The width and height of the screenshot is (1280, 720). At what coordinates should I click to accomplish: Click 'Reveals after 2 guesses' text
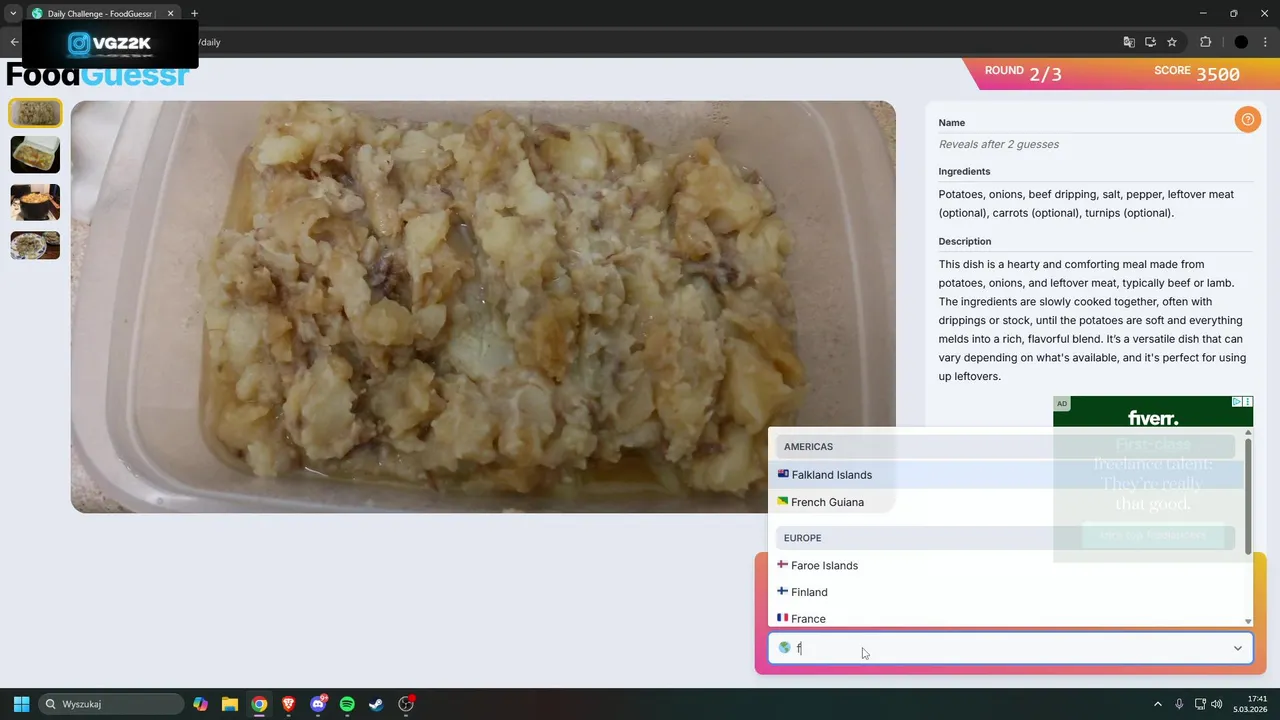[x=999, y=144]
